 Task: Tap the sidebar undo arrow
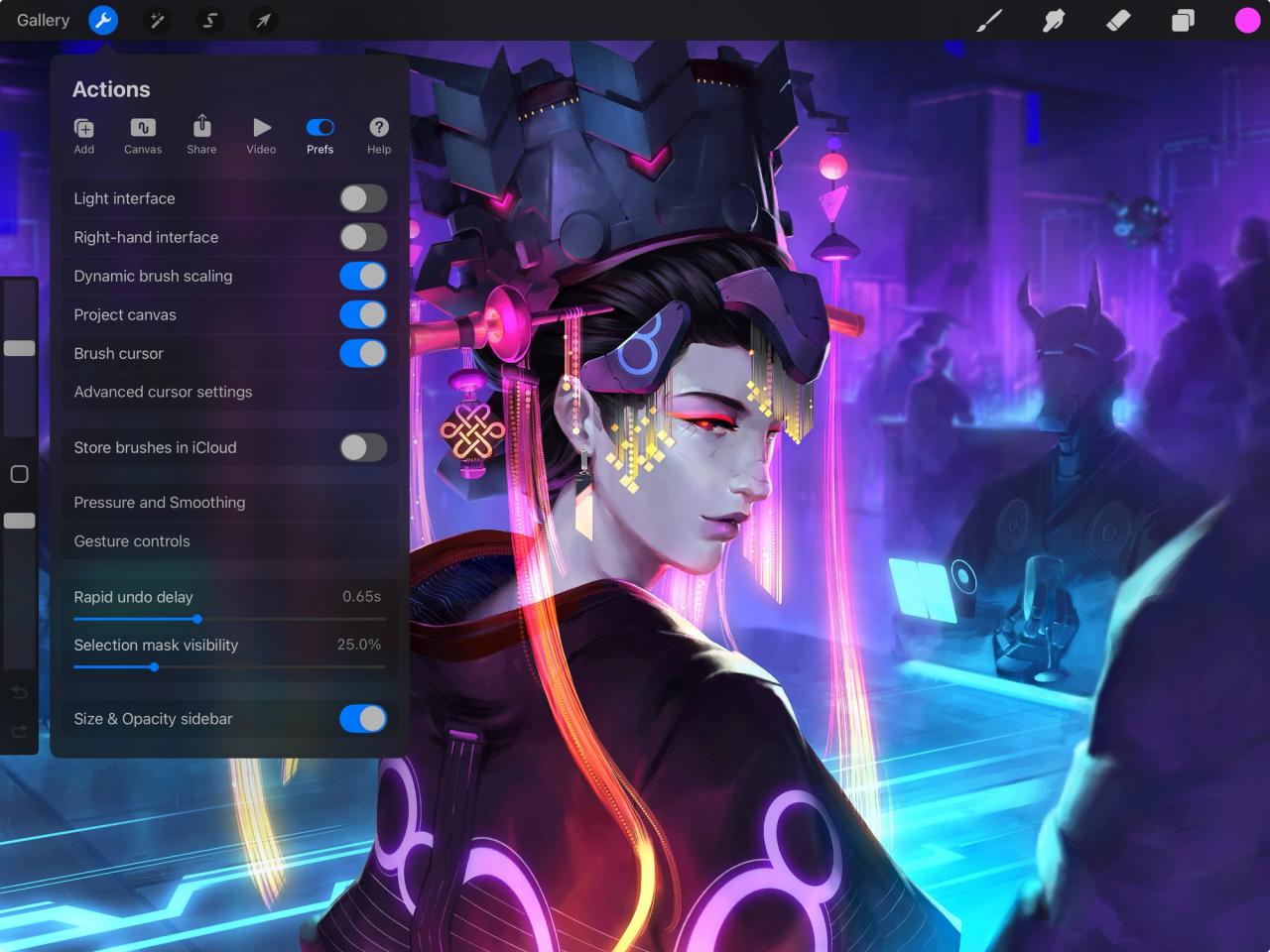[19, 692]
